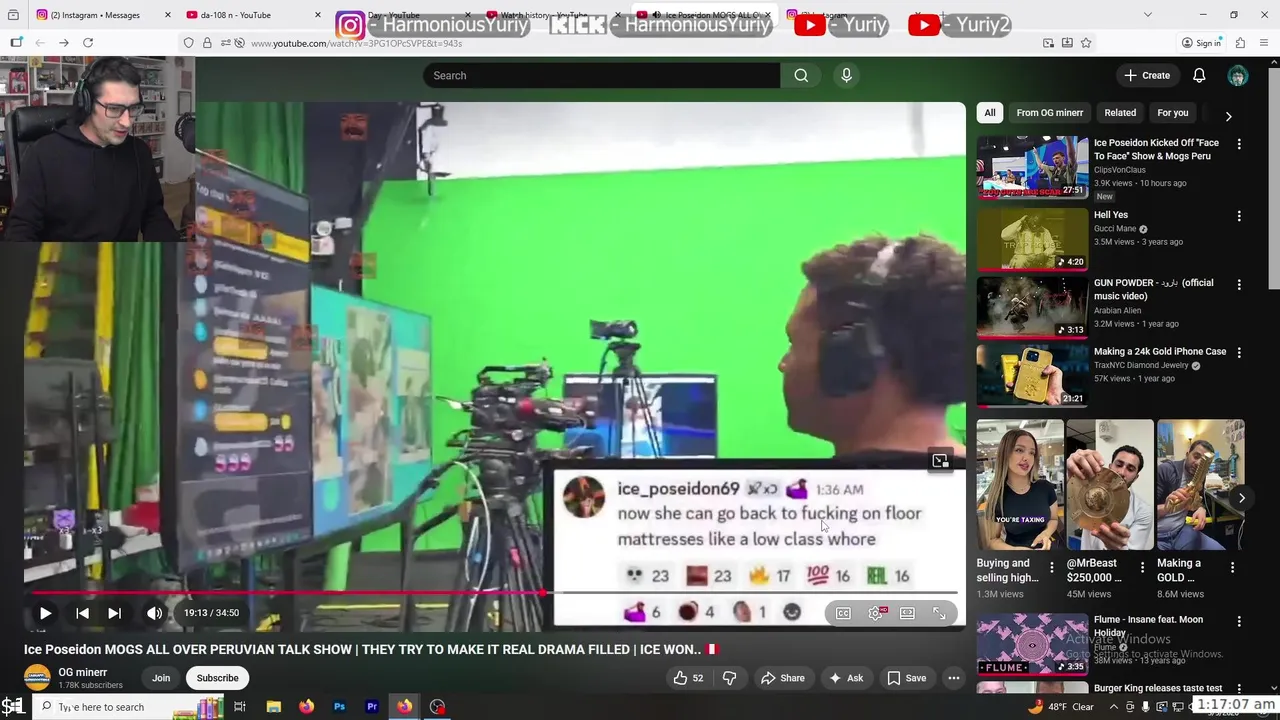Open the Ask AI button
This screenshot has width=1280, height=720.
click(845, 678)
